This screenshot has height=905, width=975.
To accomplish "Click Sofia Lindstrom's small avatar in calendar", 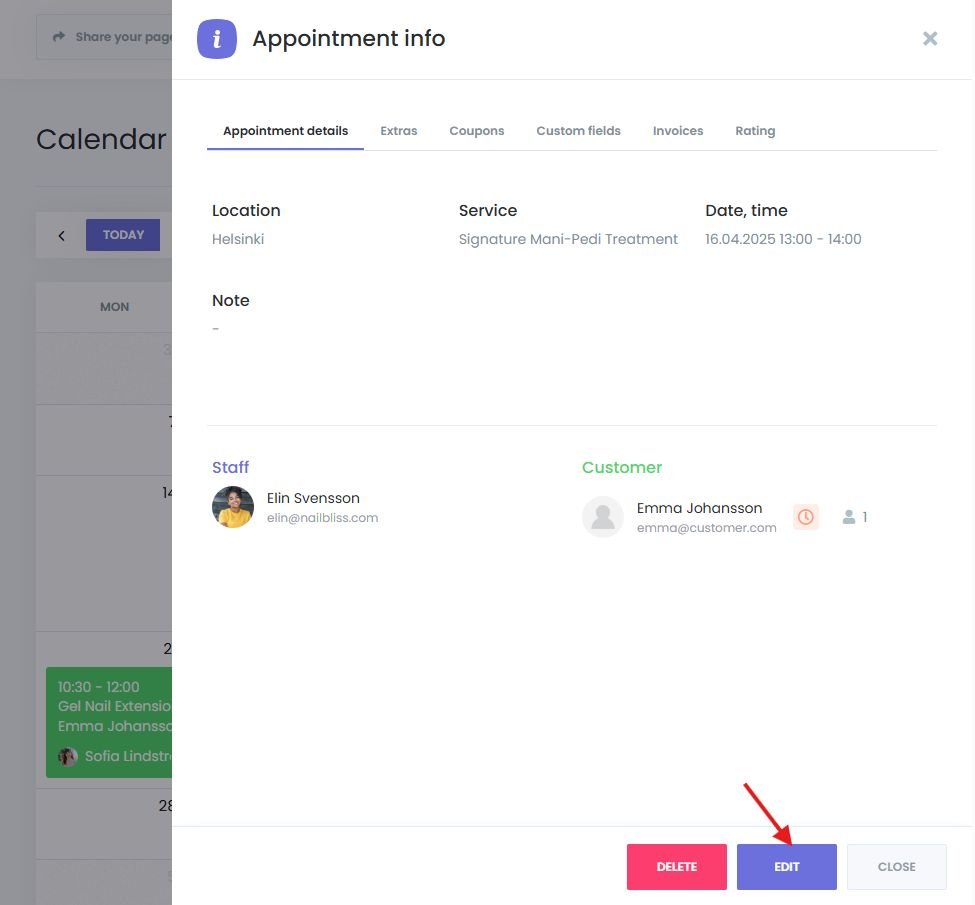I will click(x=68, y=756).
